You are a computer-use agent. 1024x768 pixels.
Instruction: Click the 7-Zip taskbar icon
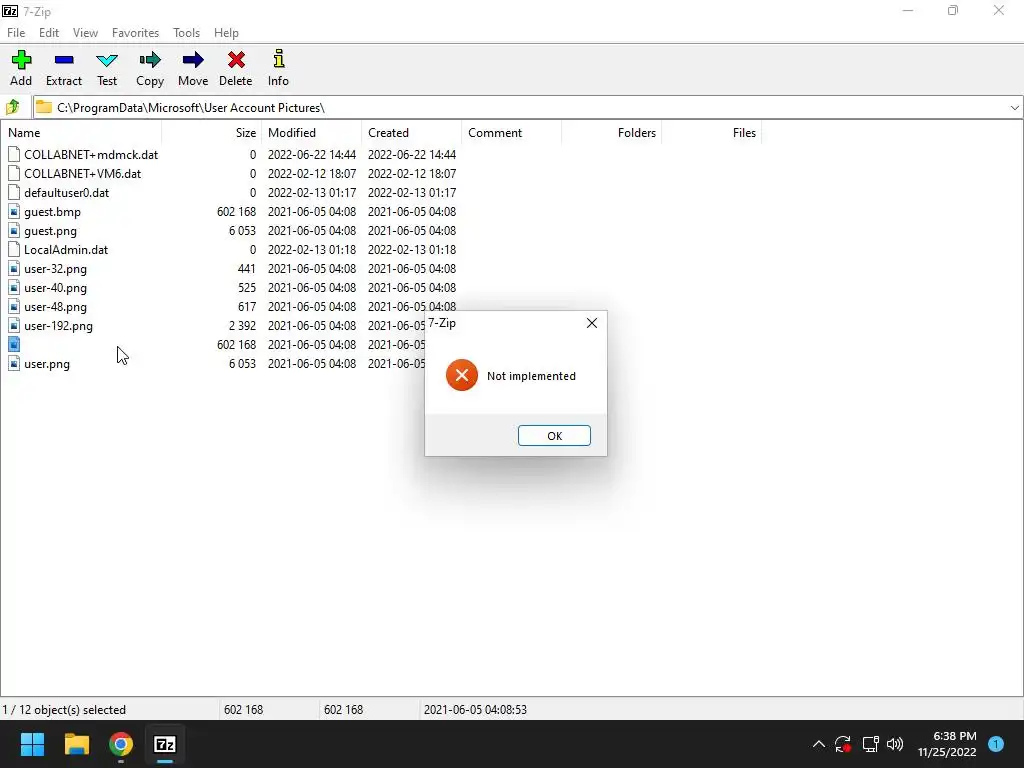point(165,744)
